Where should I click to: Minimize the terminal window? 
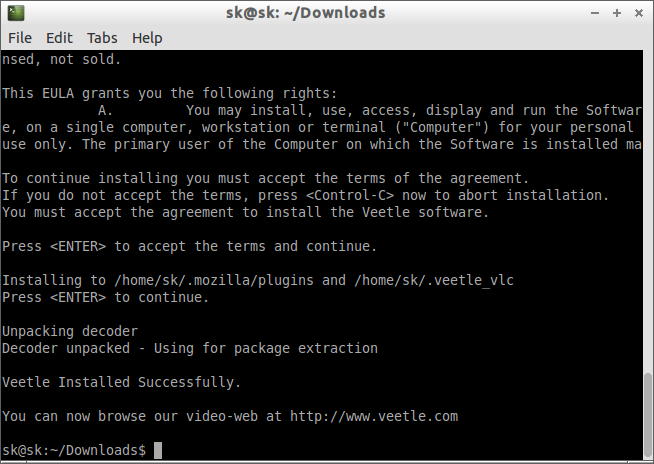click(x=595, y=13)
